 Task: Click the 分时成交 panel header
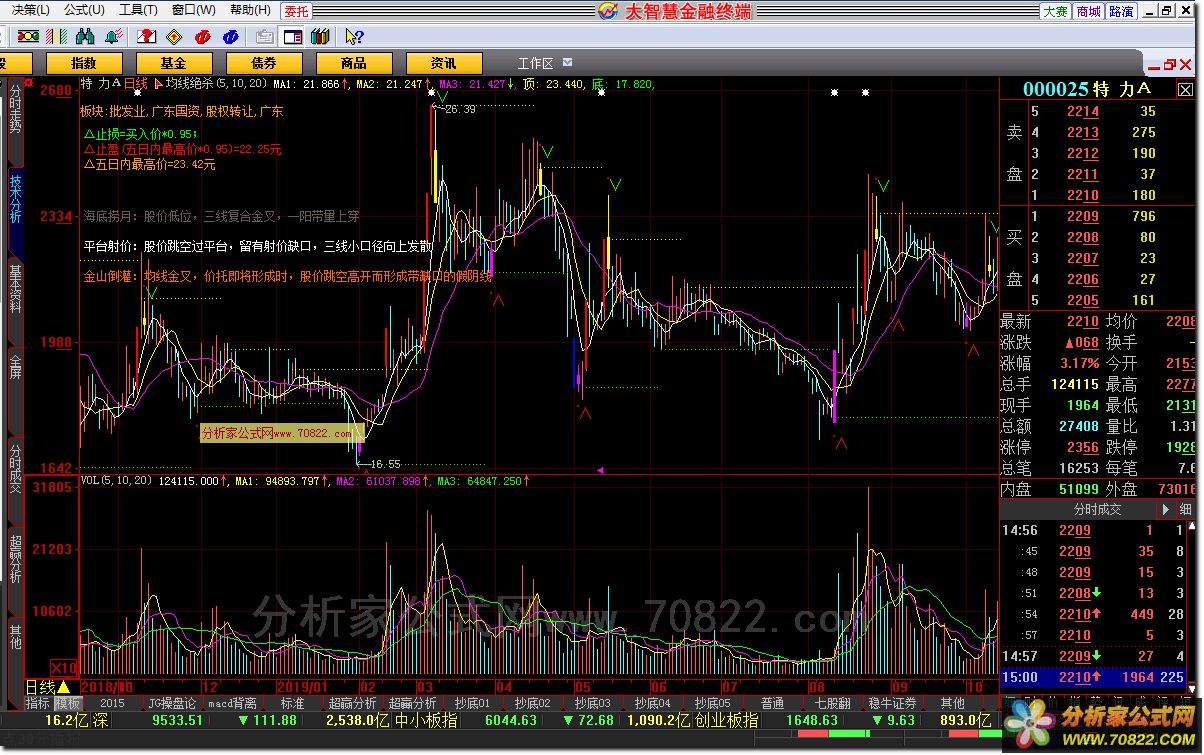1097,509
